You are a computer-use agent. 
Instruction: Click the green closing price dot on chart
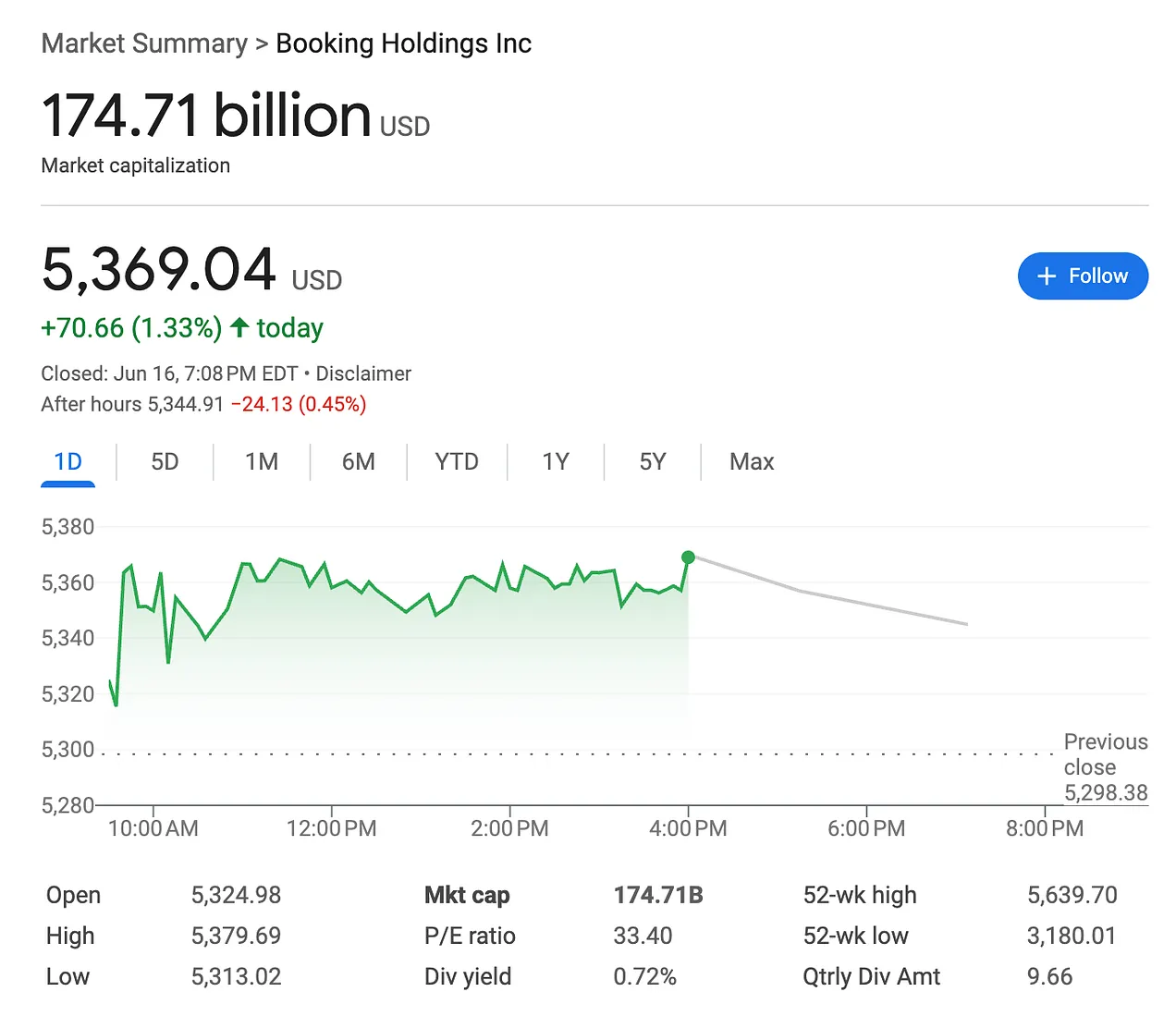point(688,557)
